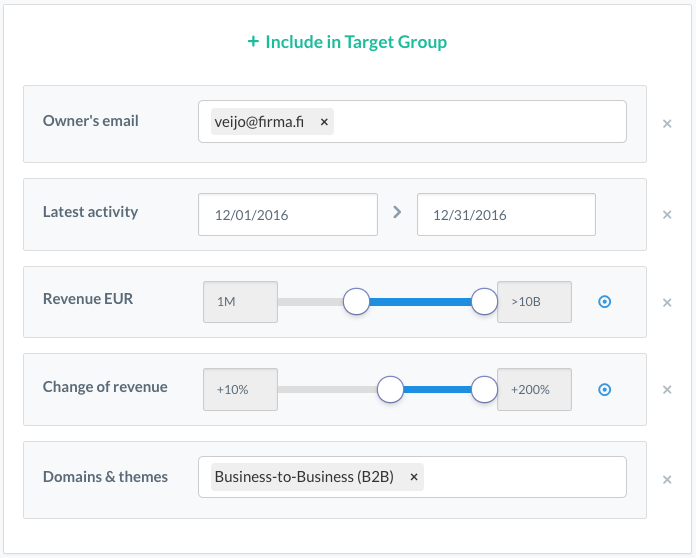Screen dimensions: 696x558
Task: Open the start date field 12/01/2016
Action: coord(288,215)
